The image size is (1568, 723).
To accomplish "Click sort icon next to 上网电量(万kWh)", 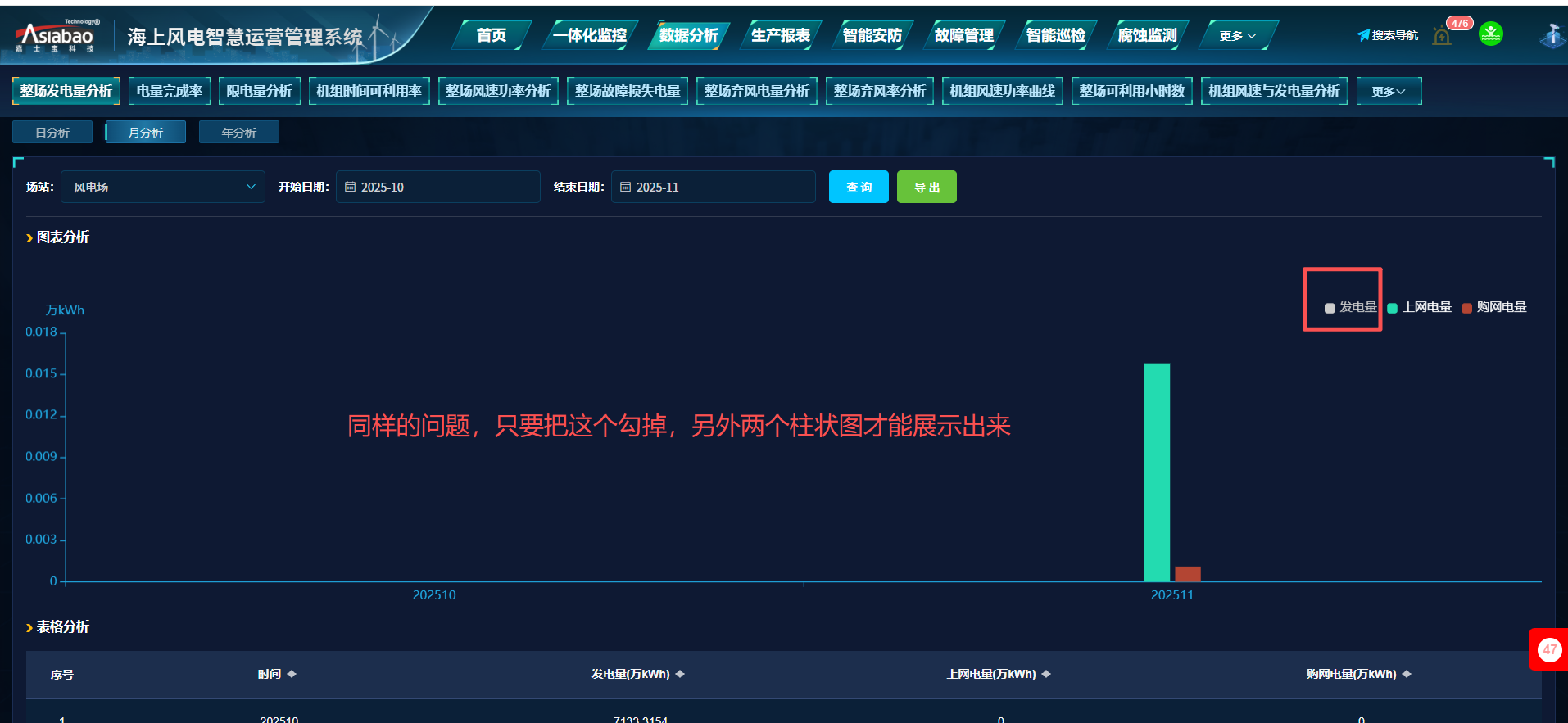I will [x=1046, y=674].
